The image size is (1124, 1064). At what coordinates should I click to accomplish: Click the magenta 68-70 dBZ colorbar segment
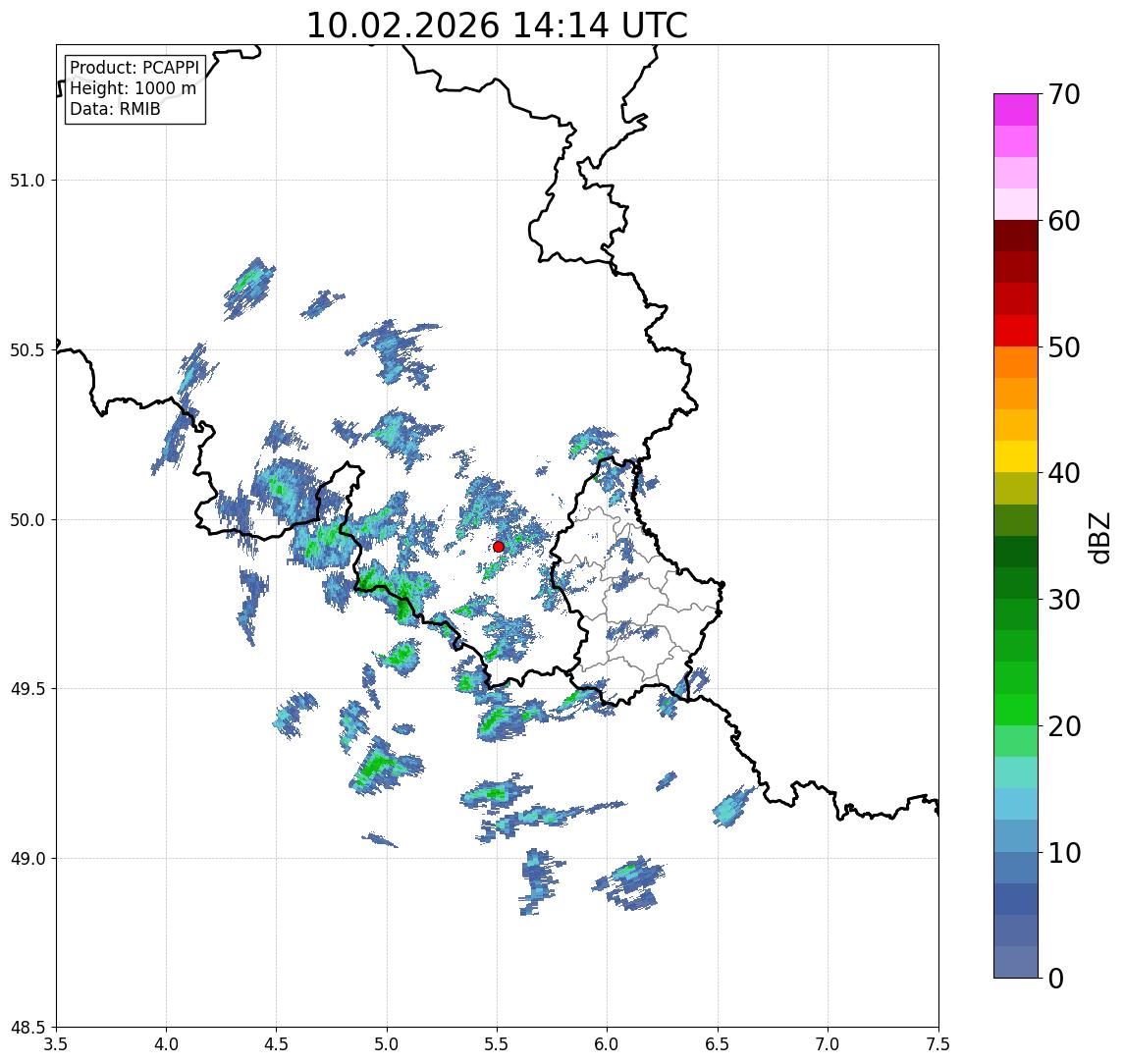tap(1016, 110)
